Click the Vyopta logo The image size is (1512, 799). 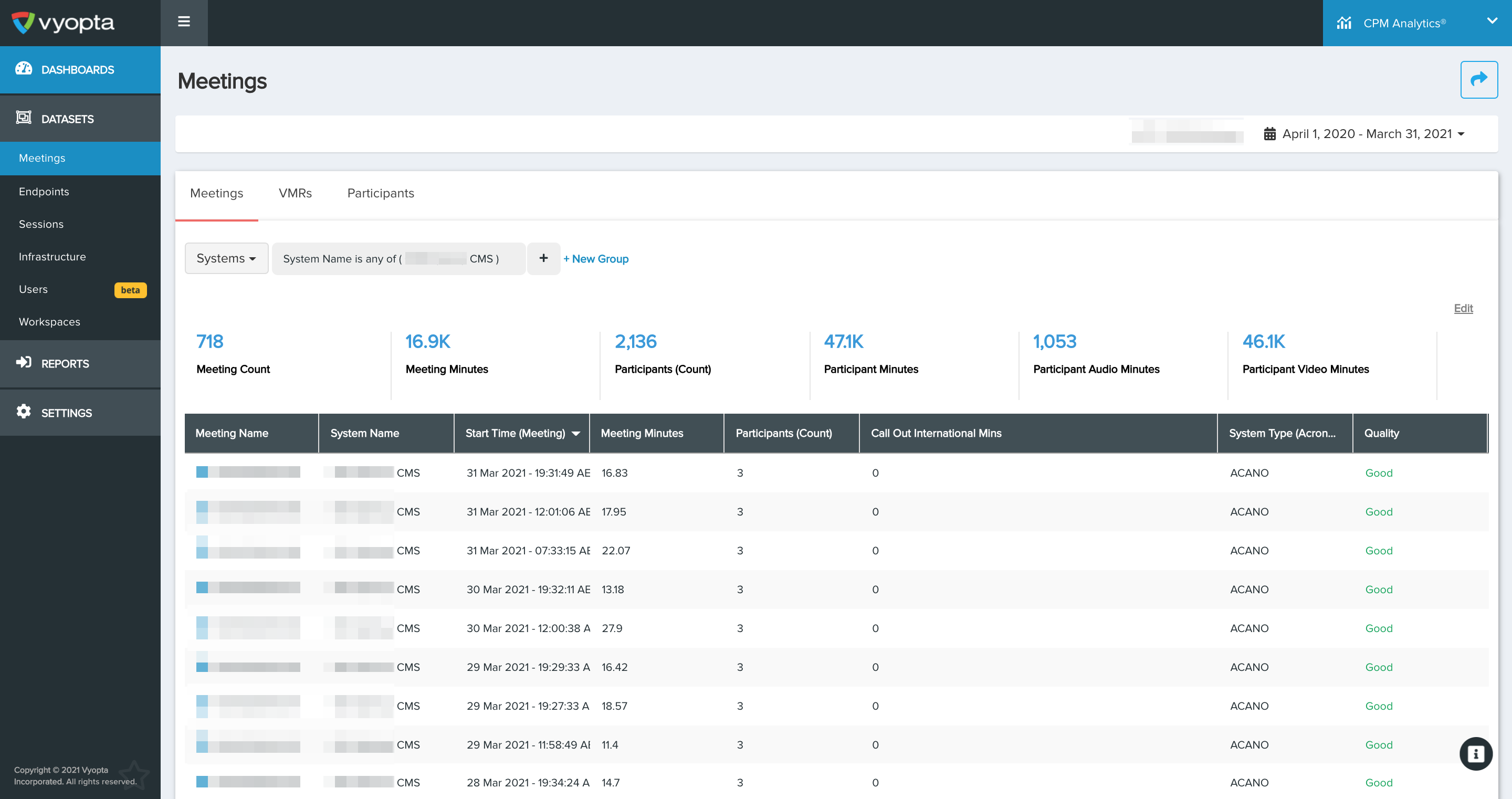pyautogui.click(x=63, y=22)
